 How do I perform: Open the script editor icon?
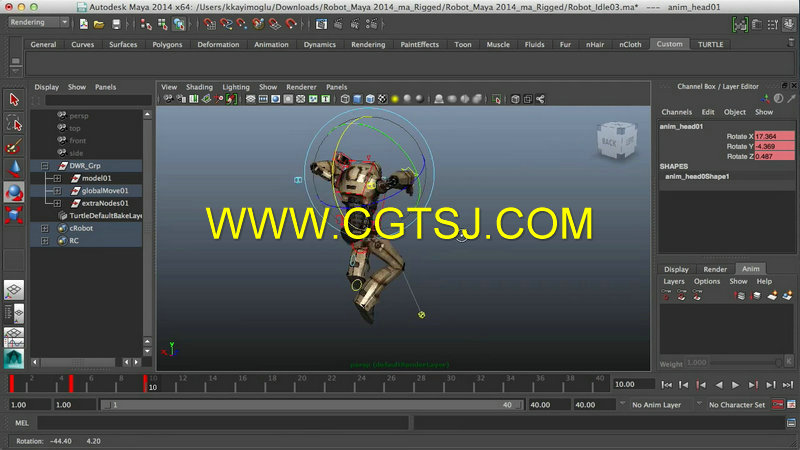click(x=791, y=423)
